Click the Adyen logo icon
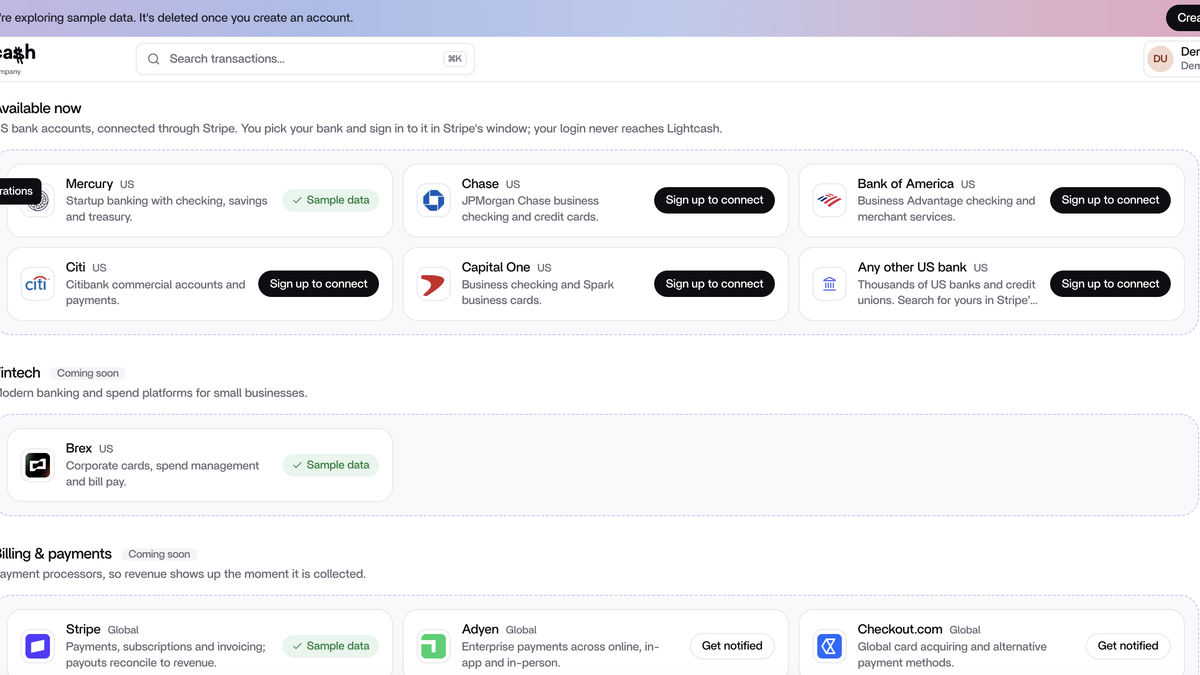The width and height of the screenshot is (1200, 675). coord(434,646)
